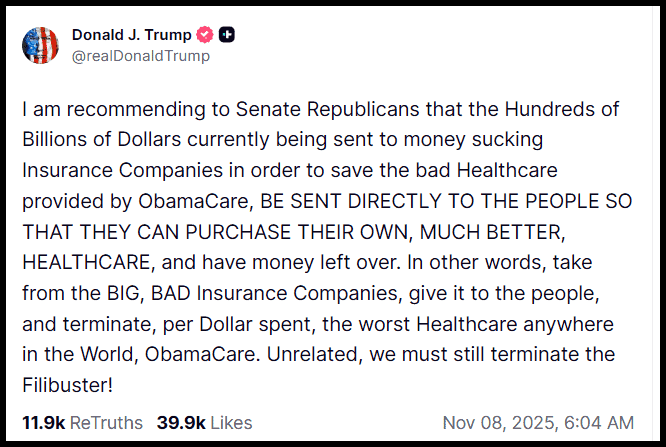Viewport: 666px width, 447px height.
Task: Click the black plus badge icon
Action: click(x=228, y=35)
